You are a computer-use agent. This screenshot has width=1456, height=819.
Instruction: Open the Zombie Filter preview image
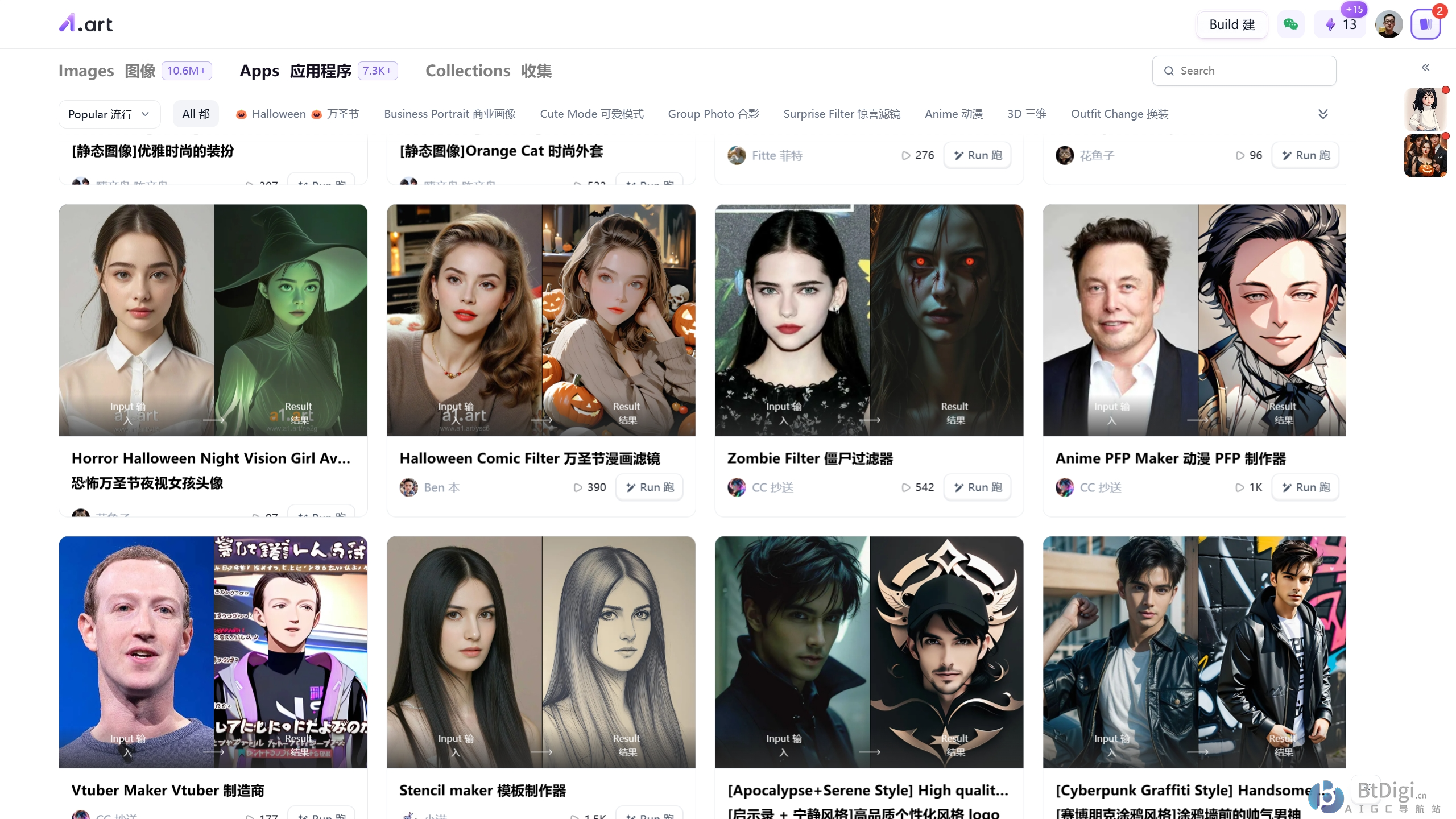pos(869,320)
